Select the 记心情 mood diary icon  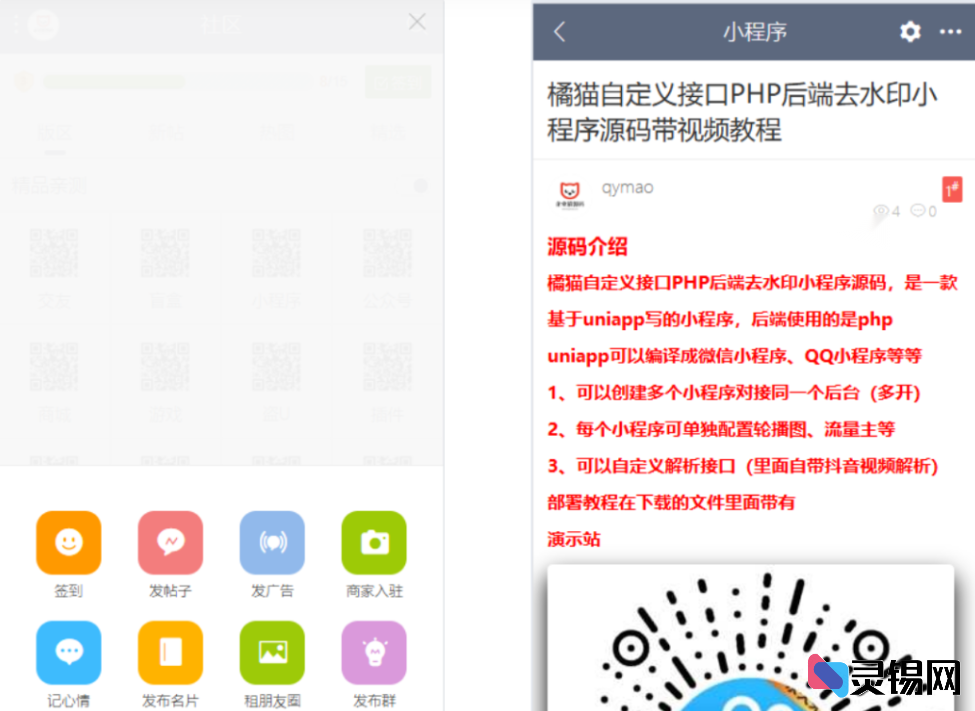68,651
